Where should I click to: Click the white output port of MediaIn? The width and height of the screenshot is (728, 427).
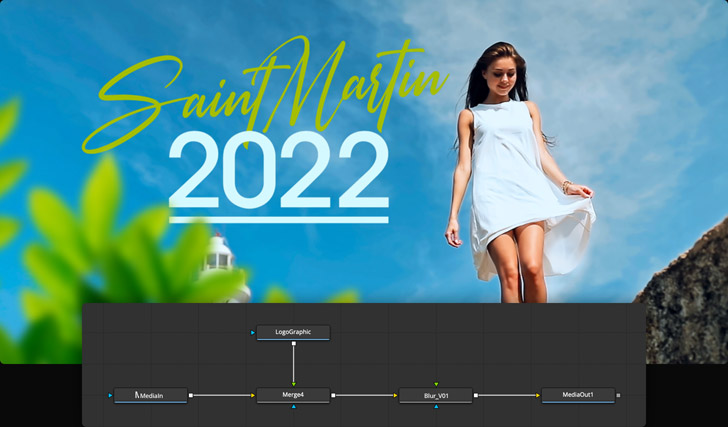[x=191, y=395]
